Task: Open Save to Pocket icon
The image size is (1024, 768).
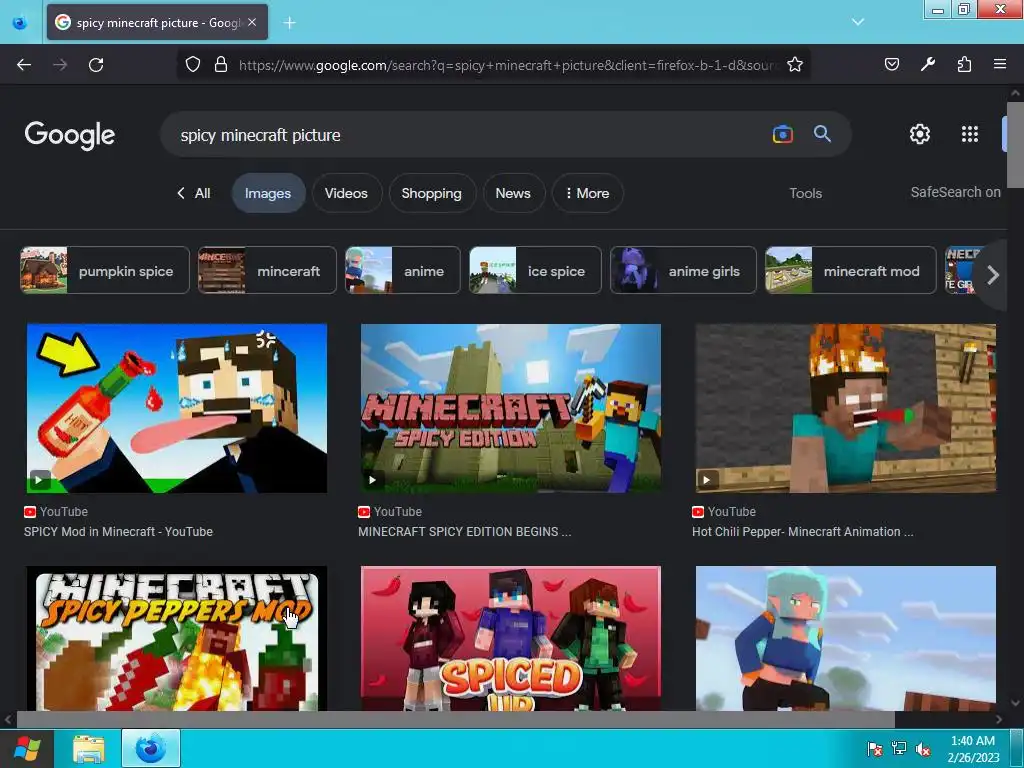Action: pos(892,64)
